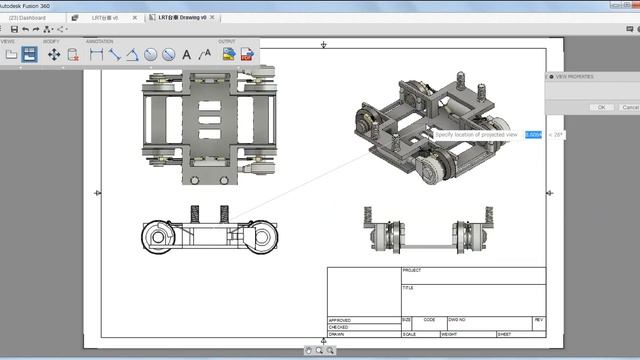The height and width of the screenshot is (360, 640).
Task: Select the front view with shaded wheels
Action: pos(429,230)
